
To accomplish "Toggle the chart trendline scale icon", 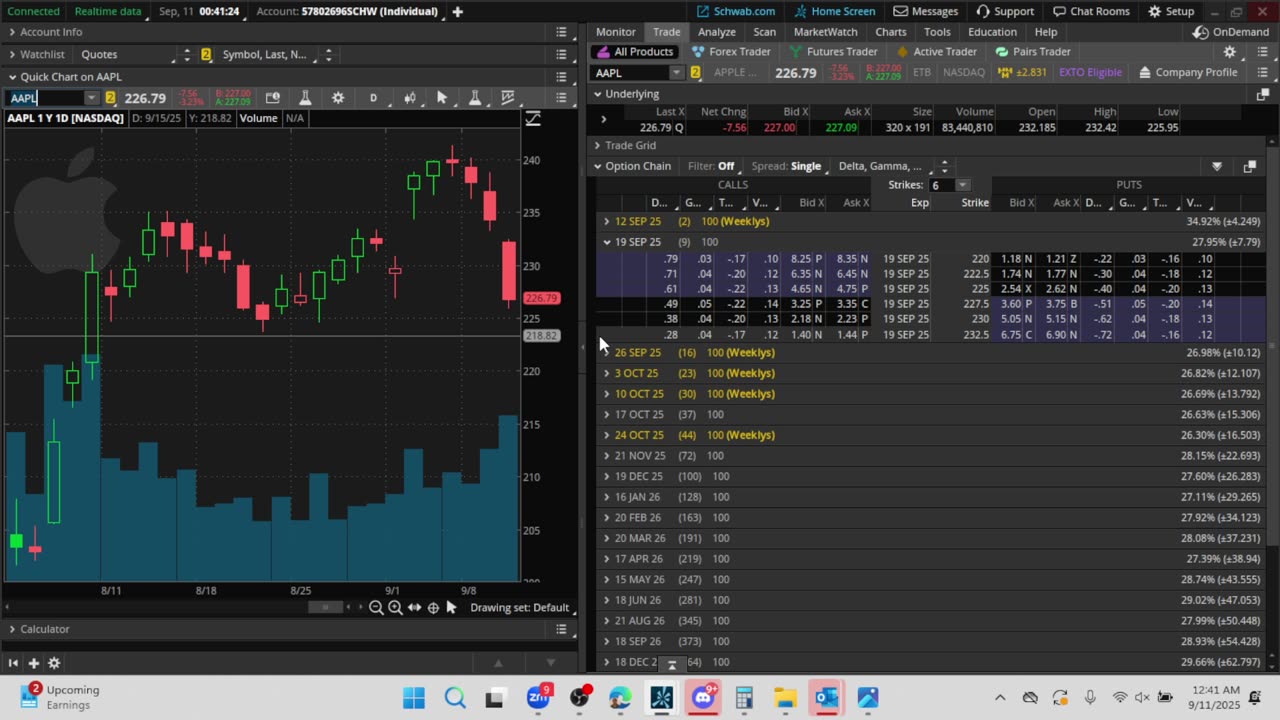I will click(533, 119).
